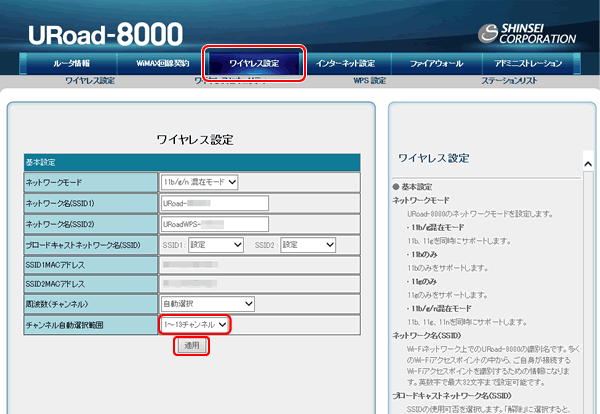Open the インターネット設定 tab
This screenshot has height=414, width=600.
346,64
